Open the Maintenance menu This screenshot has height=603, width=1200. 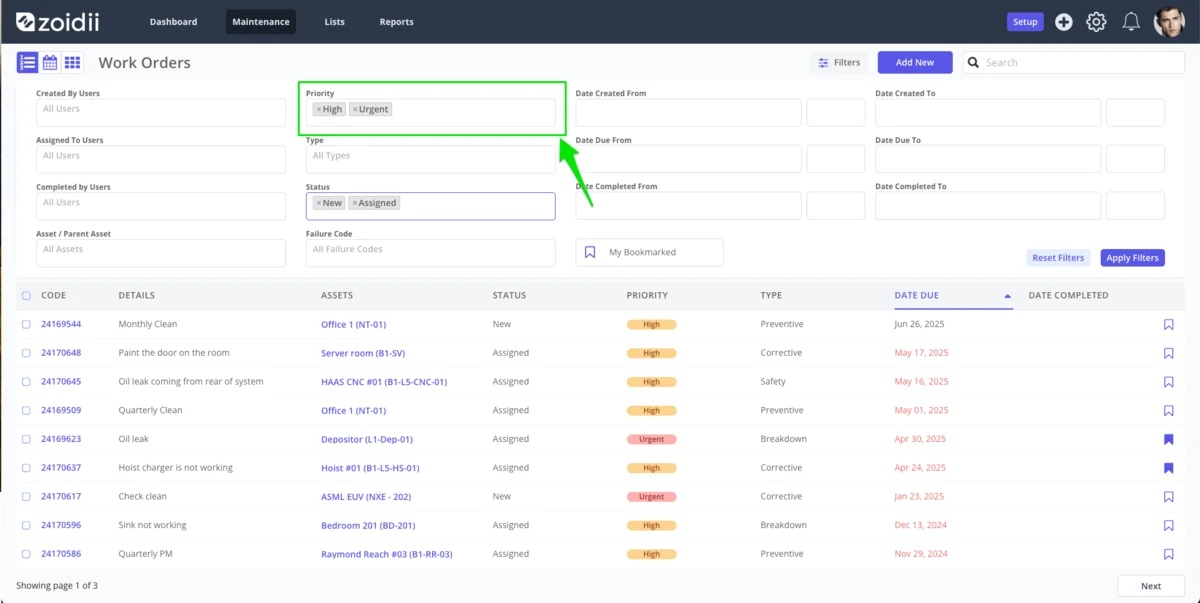tap(261, 22)
